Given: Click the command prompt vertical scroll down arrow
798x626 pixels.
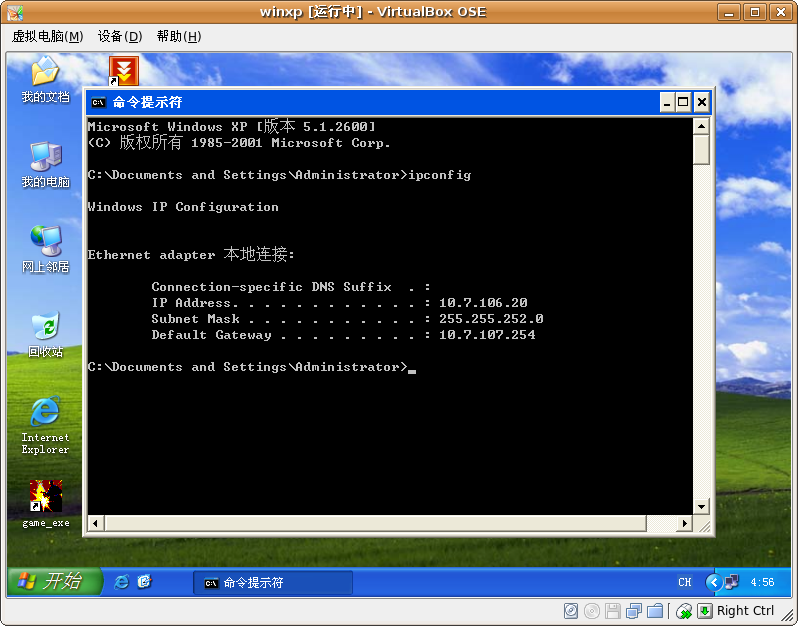Looking at the screenshot, I should coord(701,506).
